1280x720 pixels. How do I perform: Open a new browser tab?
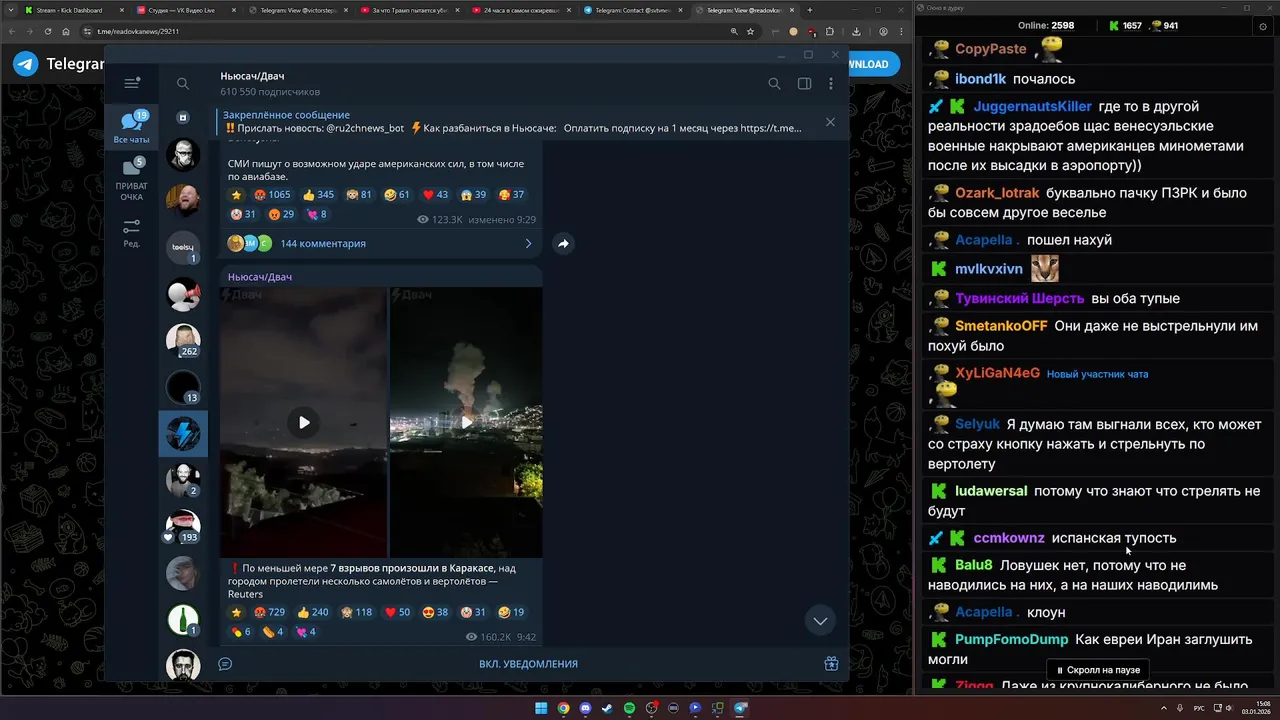coord(810,10)
